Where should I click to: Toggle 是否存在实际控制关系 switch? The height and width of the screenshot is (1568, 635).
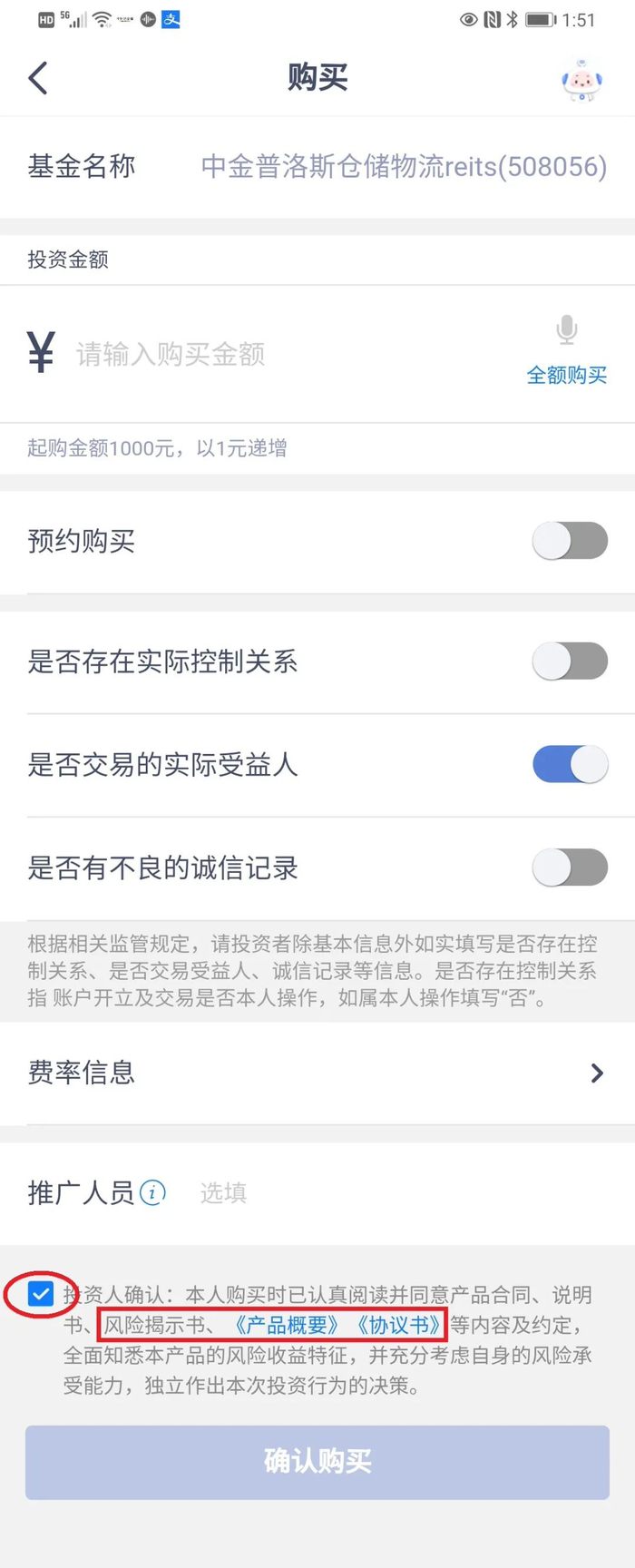pos(570,661)
